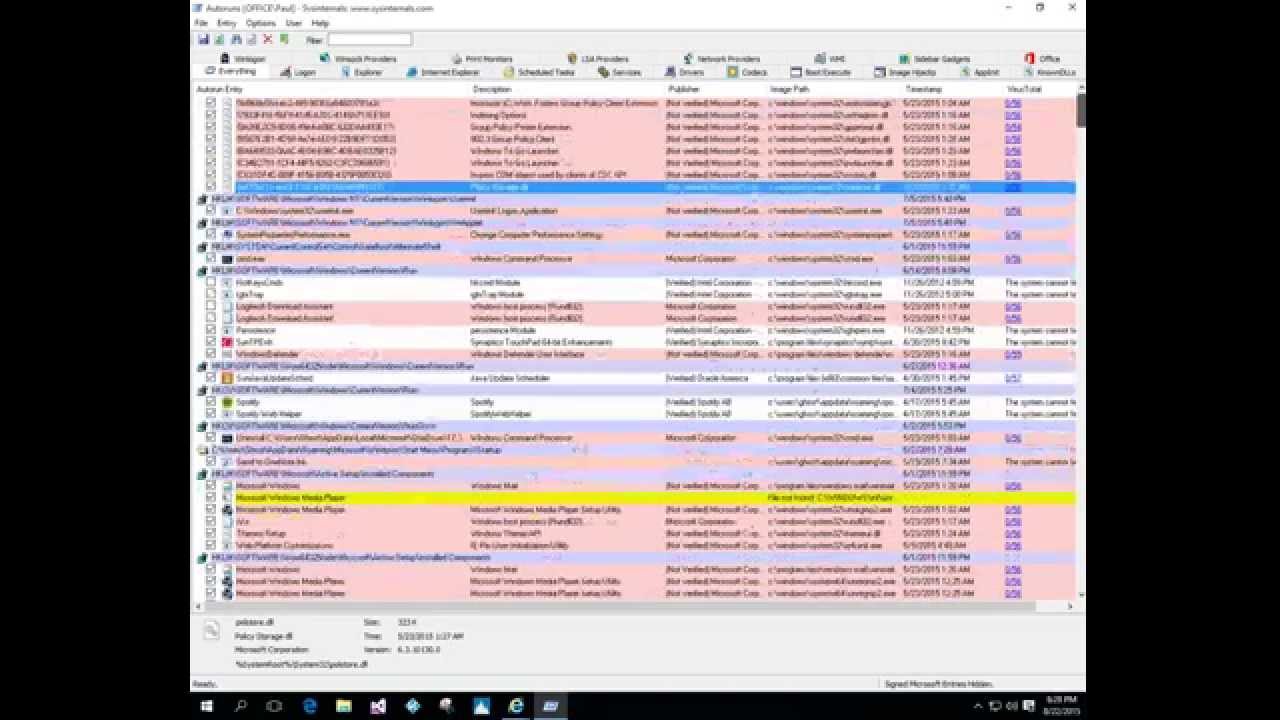
Task: Switch to the Office tab
Action: click(1042, 59)
